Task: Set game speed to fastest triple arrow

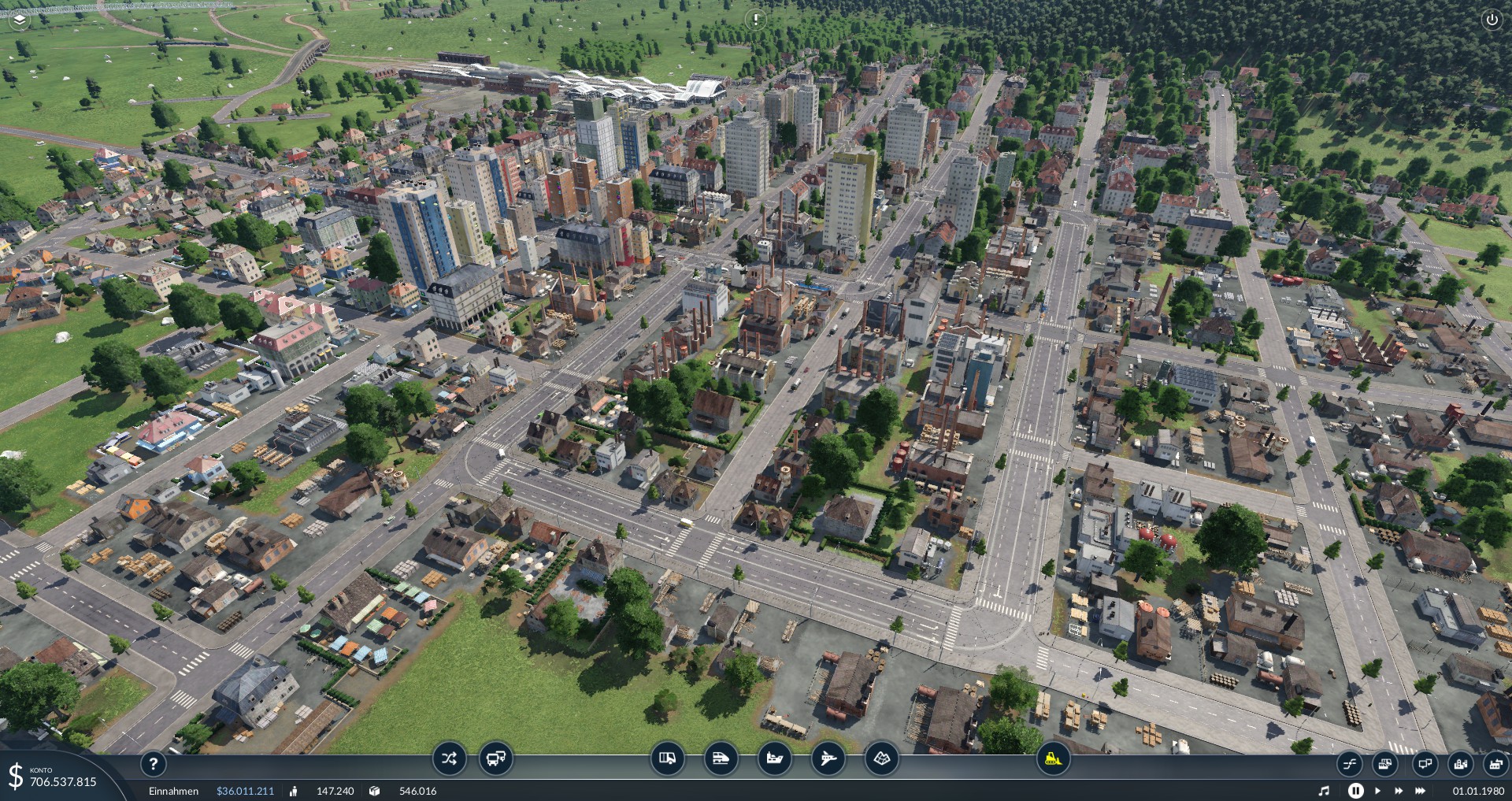Action: pyautogui.click(x=1421, y=791)
